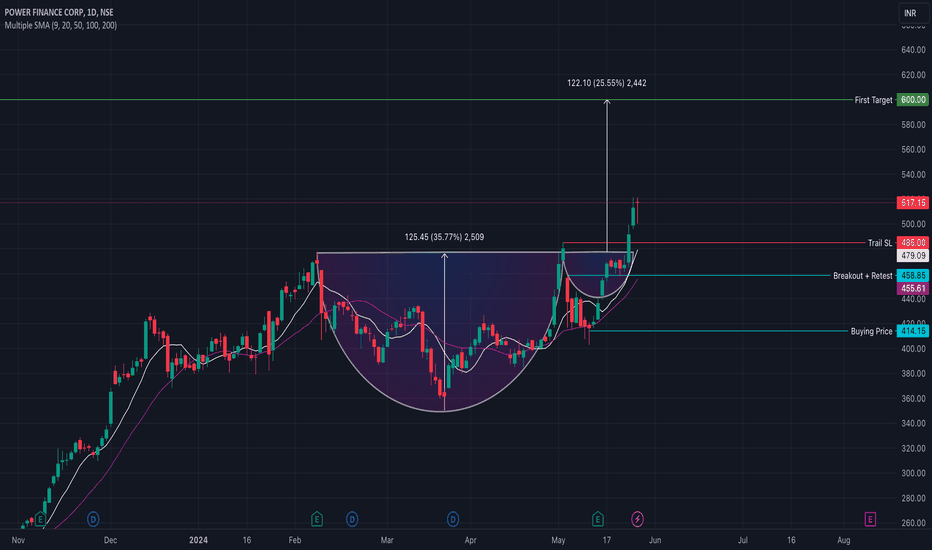This screenshot has height=550, width=932.
Task: Select the 125.45 (35.77%) measurement label
Action: pyautogui.click(x=444, y=237)
